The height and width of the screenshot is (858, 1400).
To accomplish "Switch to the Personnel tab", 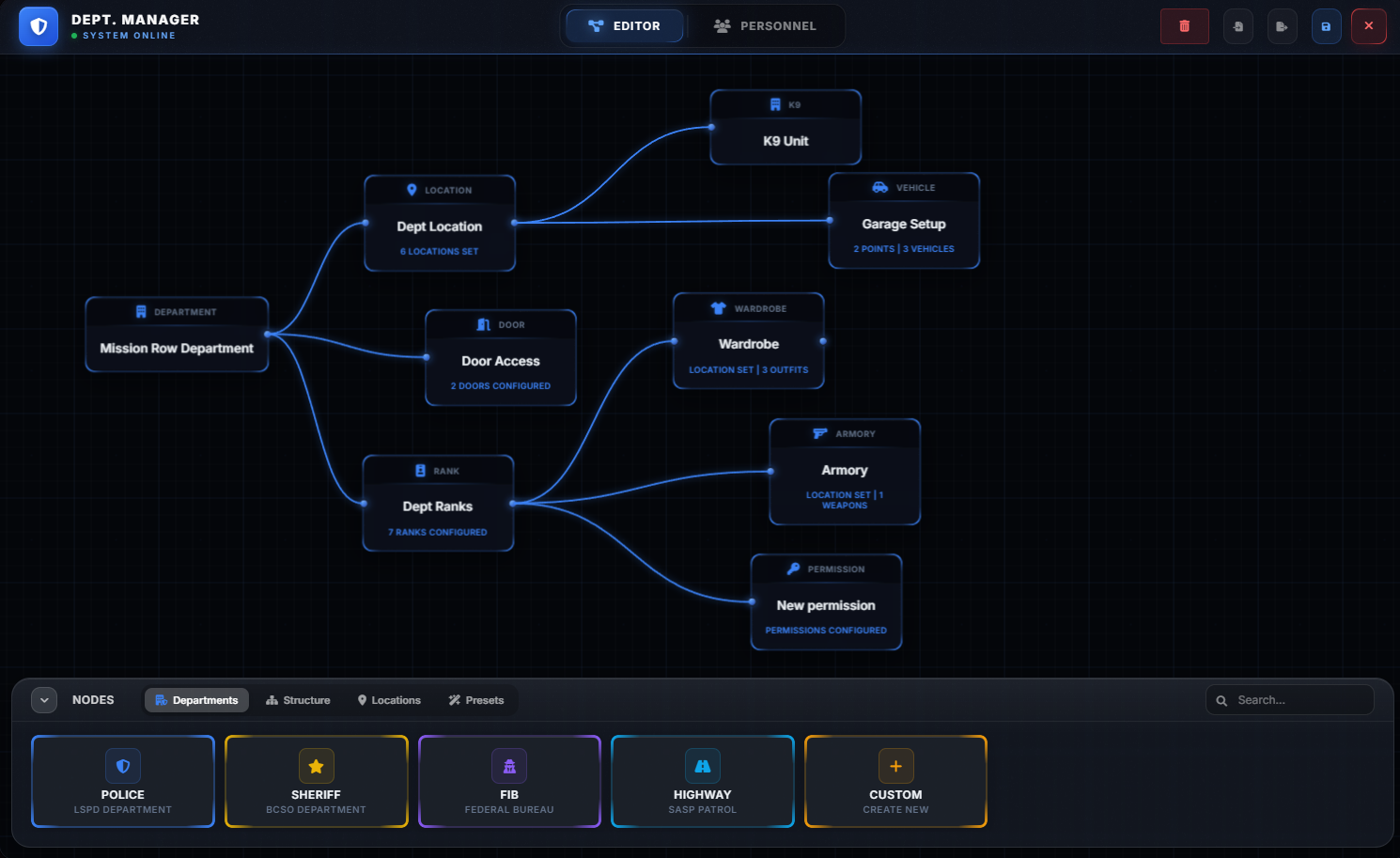I will (765, 26).
